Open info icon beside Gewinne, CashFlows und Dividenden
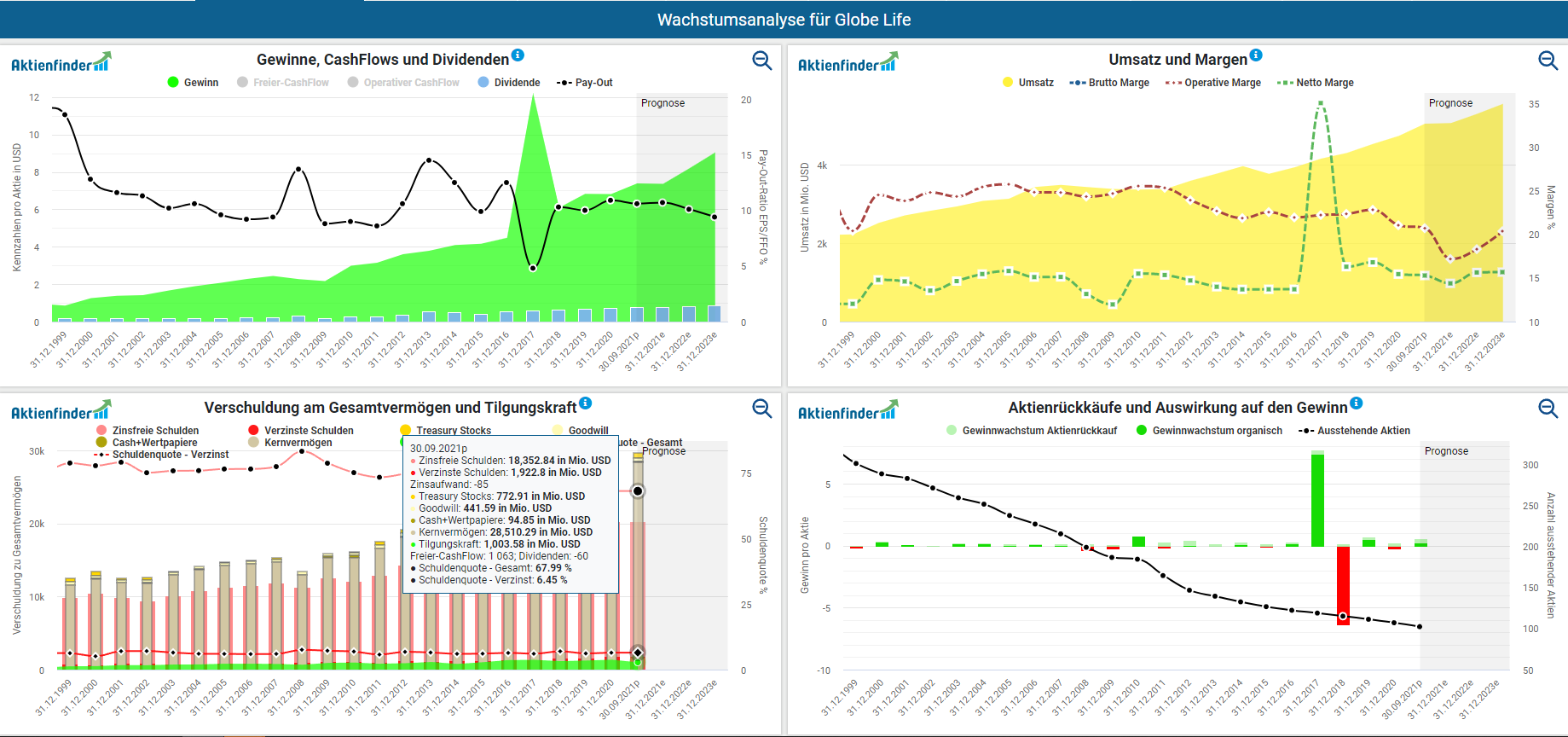Screen dimensions: 1568x737 click(518, 55)
